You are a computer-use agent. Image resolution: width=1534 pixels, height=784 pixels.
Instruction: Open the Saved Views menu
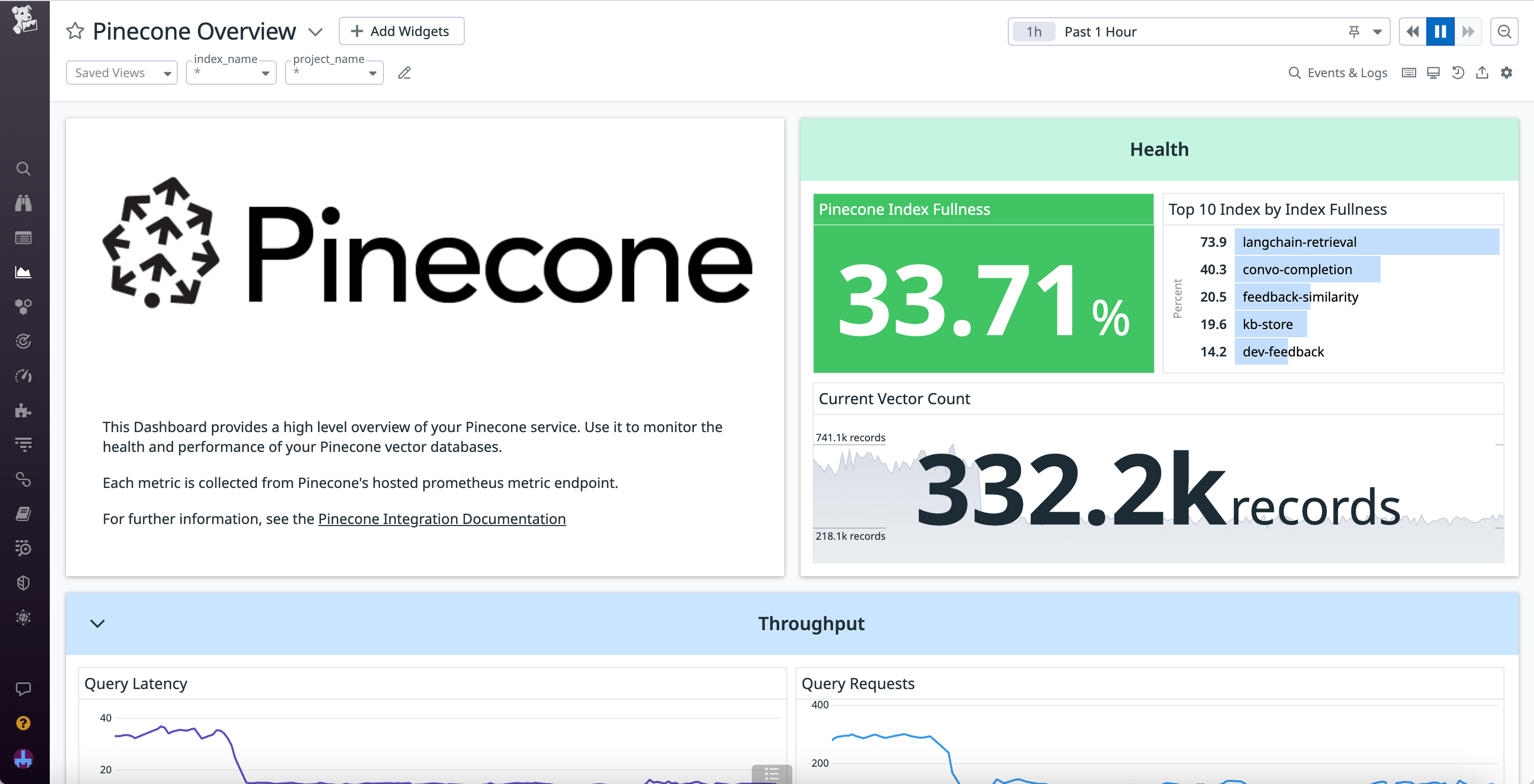pos(121,72)
